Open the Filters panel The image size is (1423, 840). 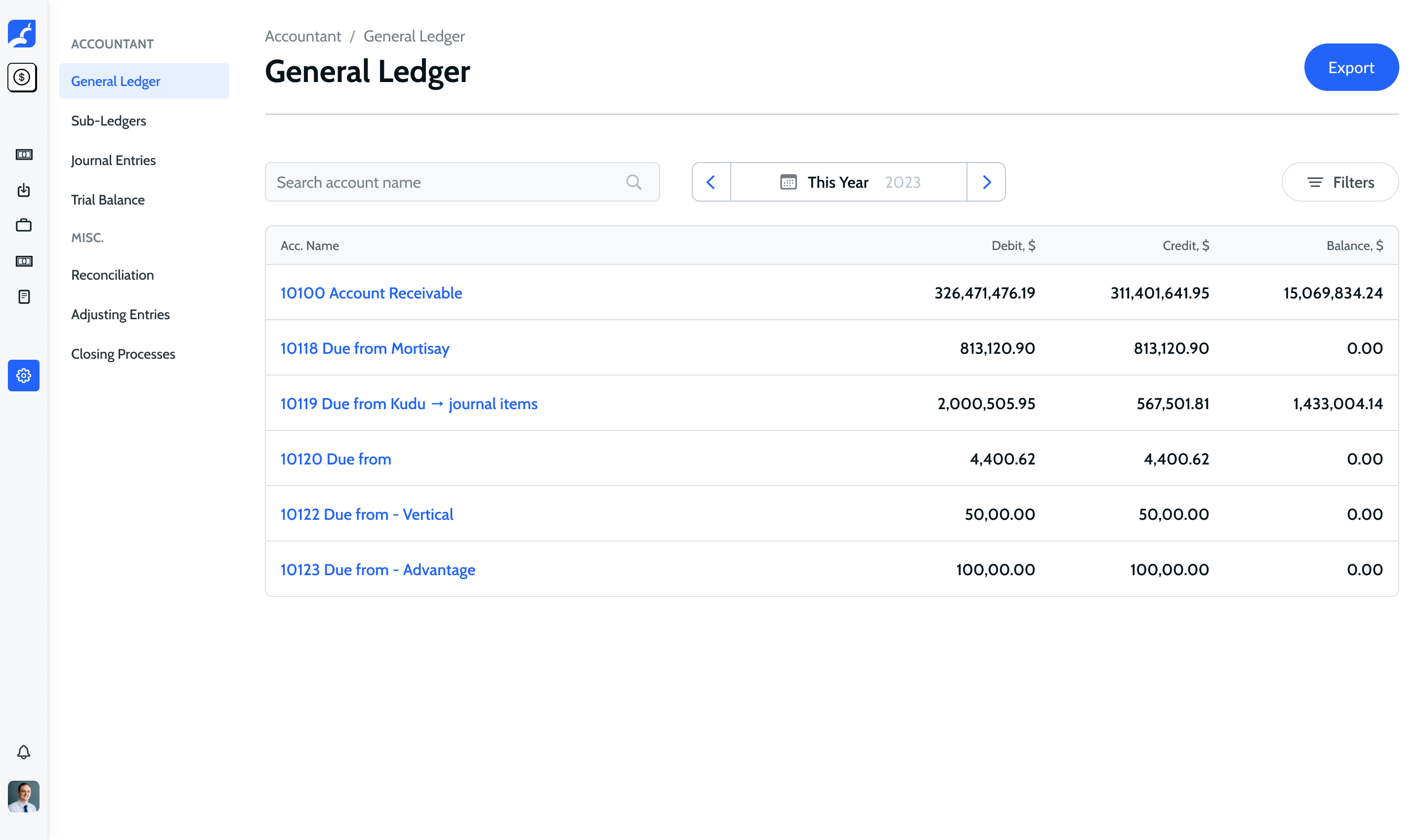point(1339,182)
